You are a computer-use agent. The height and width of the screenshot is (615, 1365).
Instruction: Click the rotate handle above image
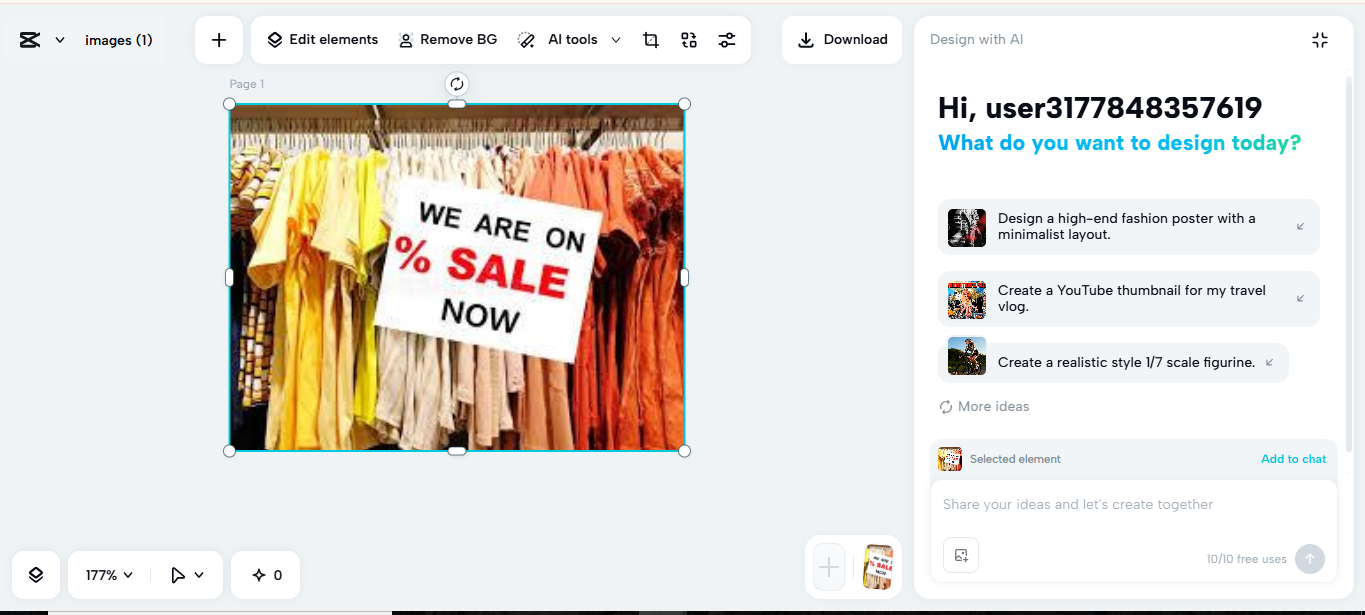tap(457, 84)
